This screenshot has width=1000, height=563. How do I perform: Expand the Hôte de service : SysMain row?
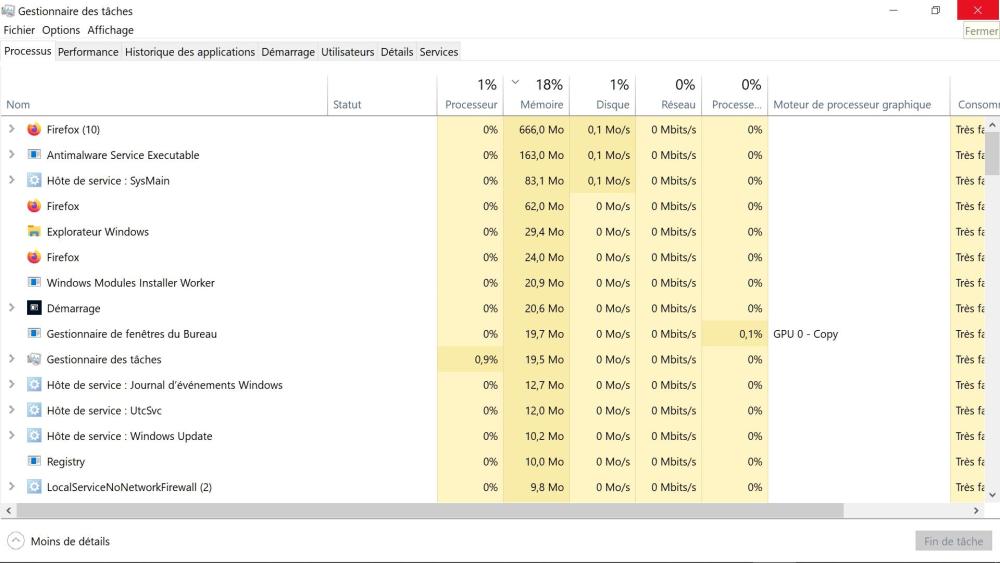pyautogui.click(x=12, y=180)
